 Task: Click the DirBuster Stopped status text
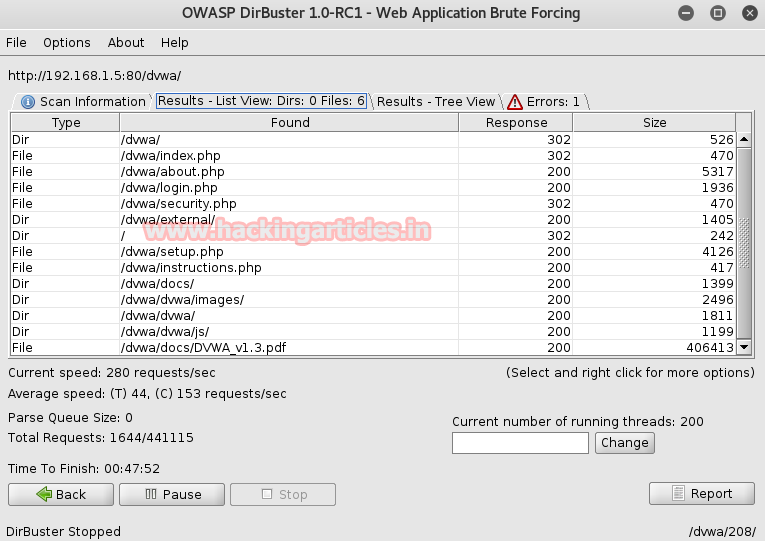coord(63,531)
